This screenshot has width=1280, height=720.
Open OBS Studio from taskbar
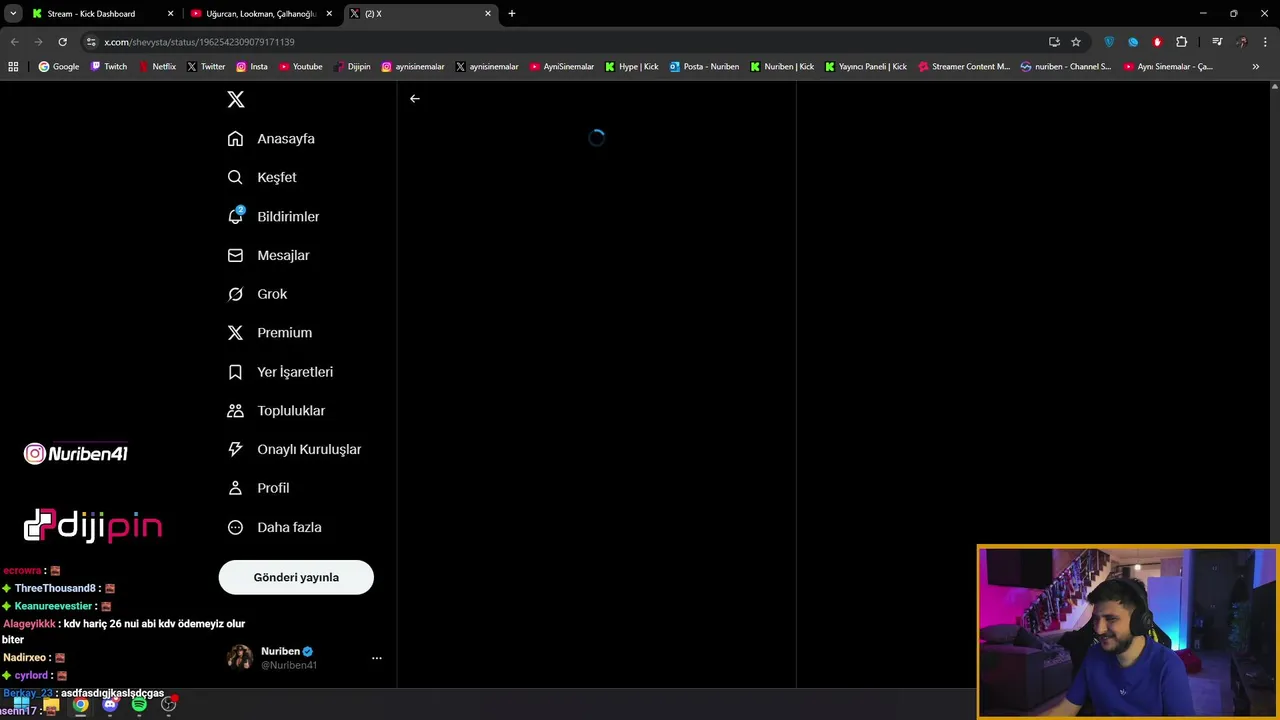(x=169, y=704)
